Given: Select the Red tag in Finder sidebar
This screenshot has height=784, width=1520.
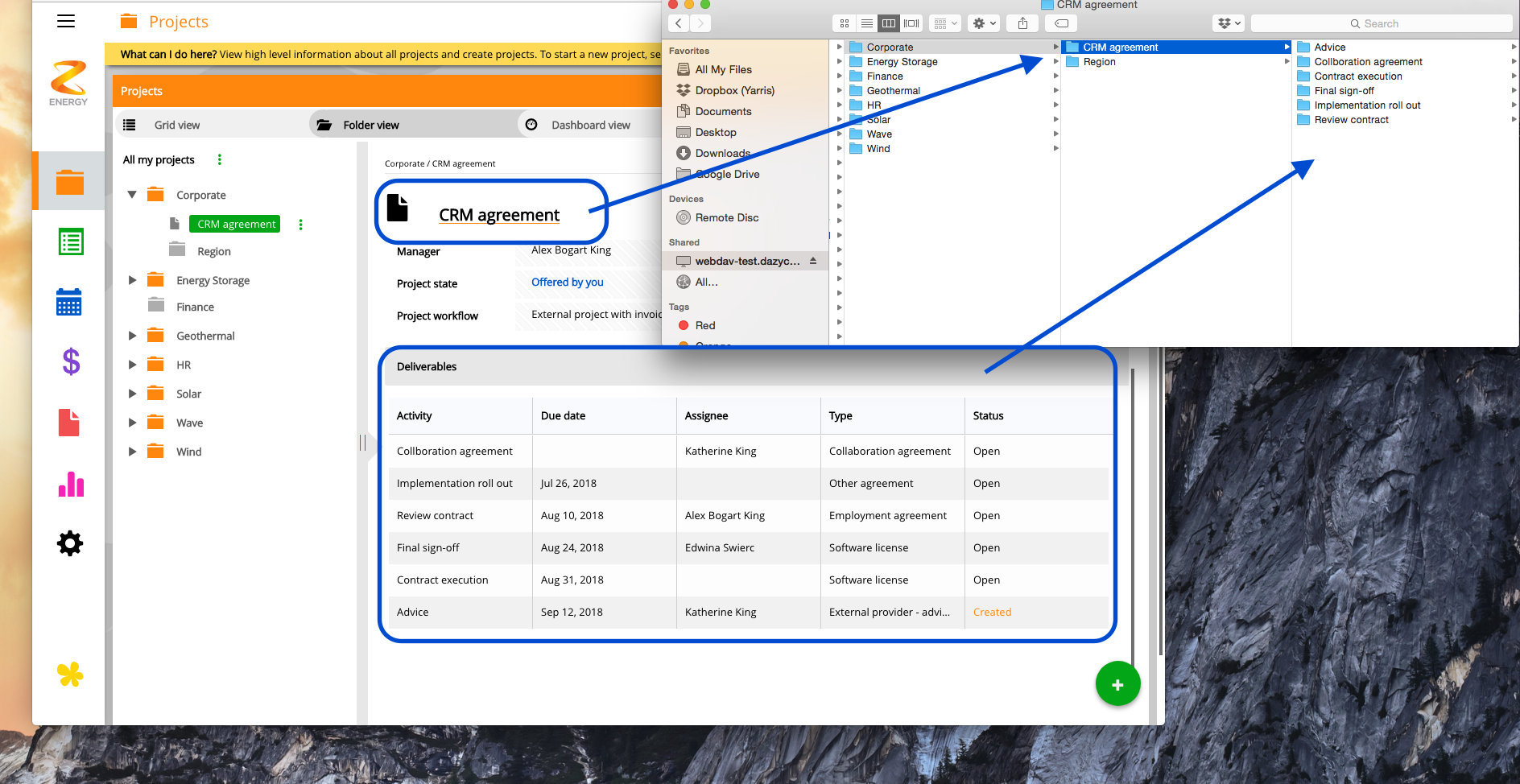Looking at the screenshot, I should pos(704,325).
